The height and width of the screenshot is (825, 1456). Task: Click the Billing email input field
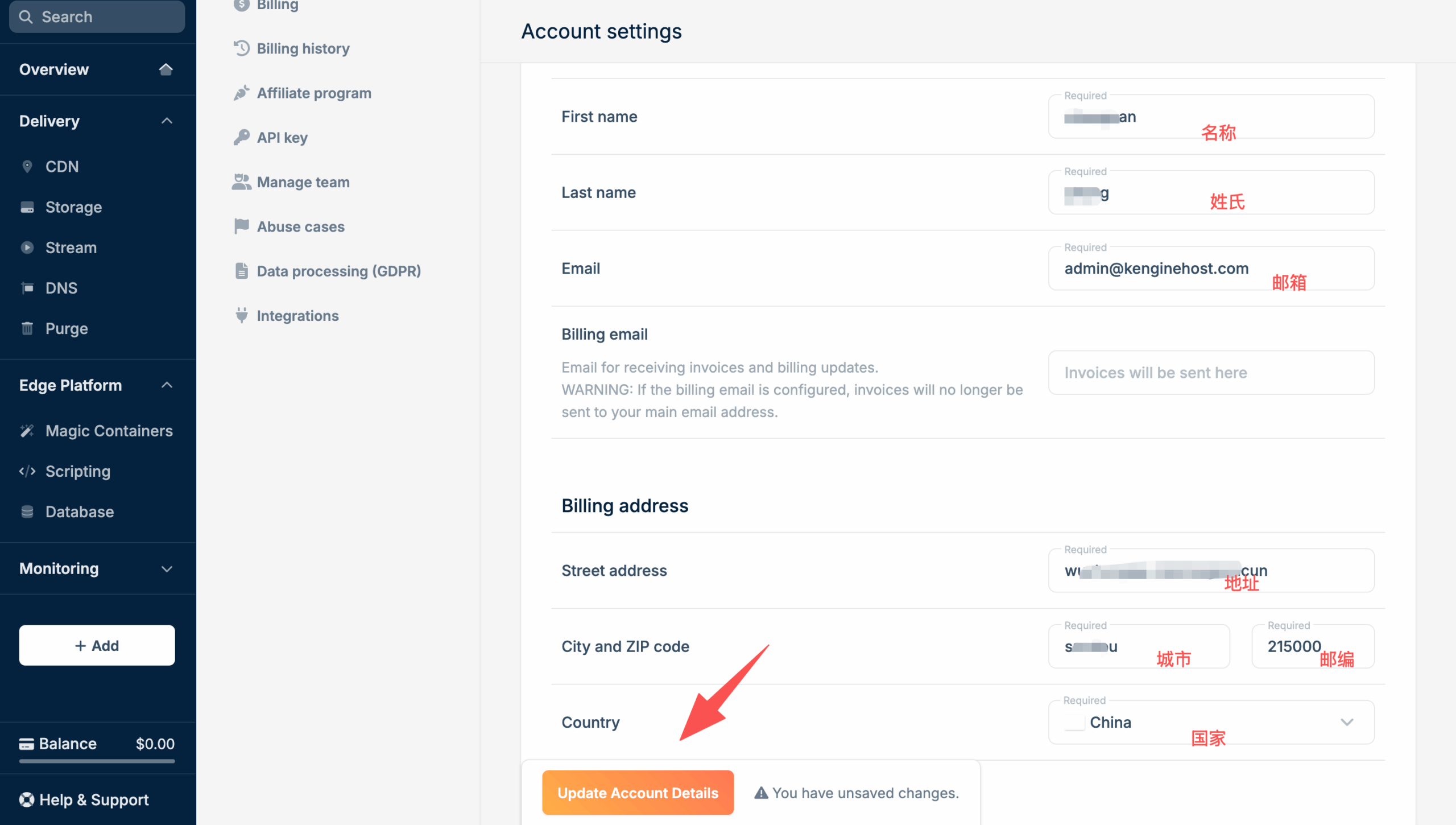(1211, 373)
